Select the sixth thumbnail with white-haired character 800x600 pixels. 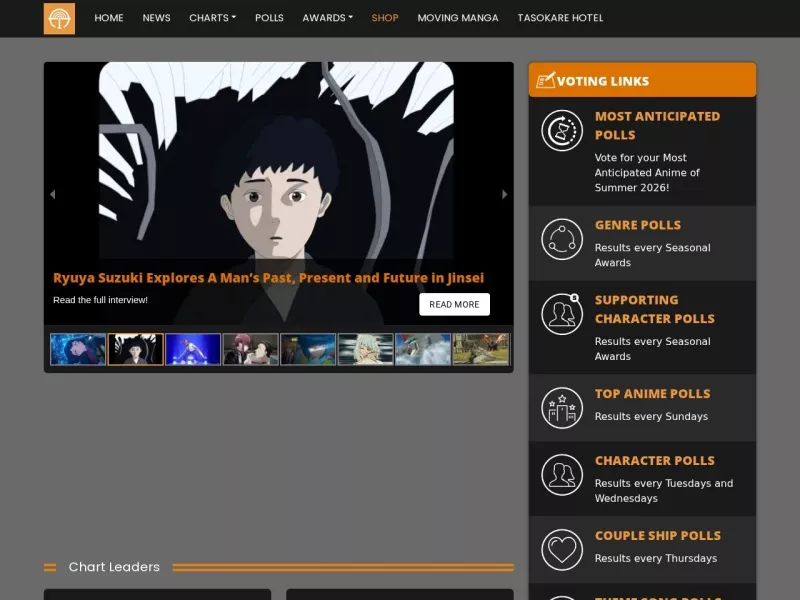[x=366, y=349]
